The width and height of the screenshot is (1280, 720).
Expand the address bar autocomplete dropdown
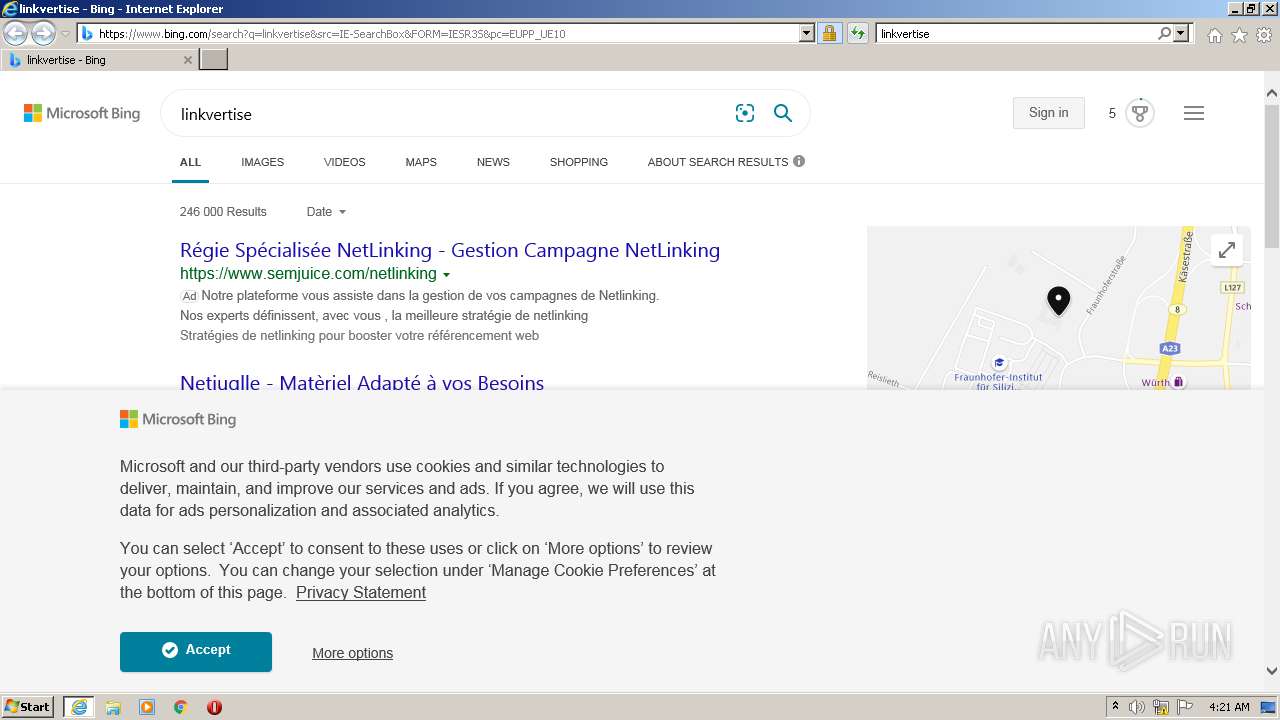(807, 33)
